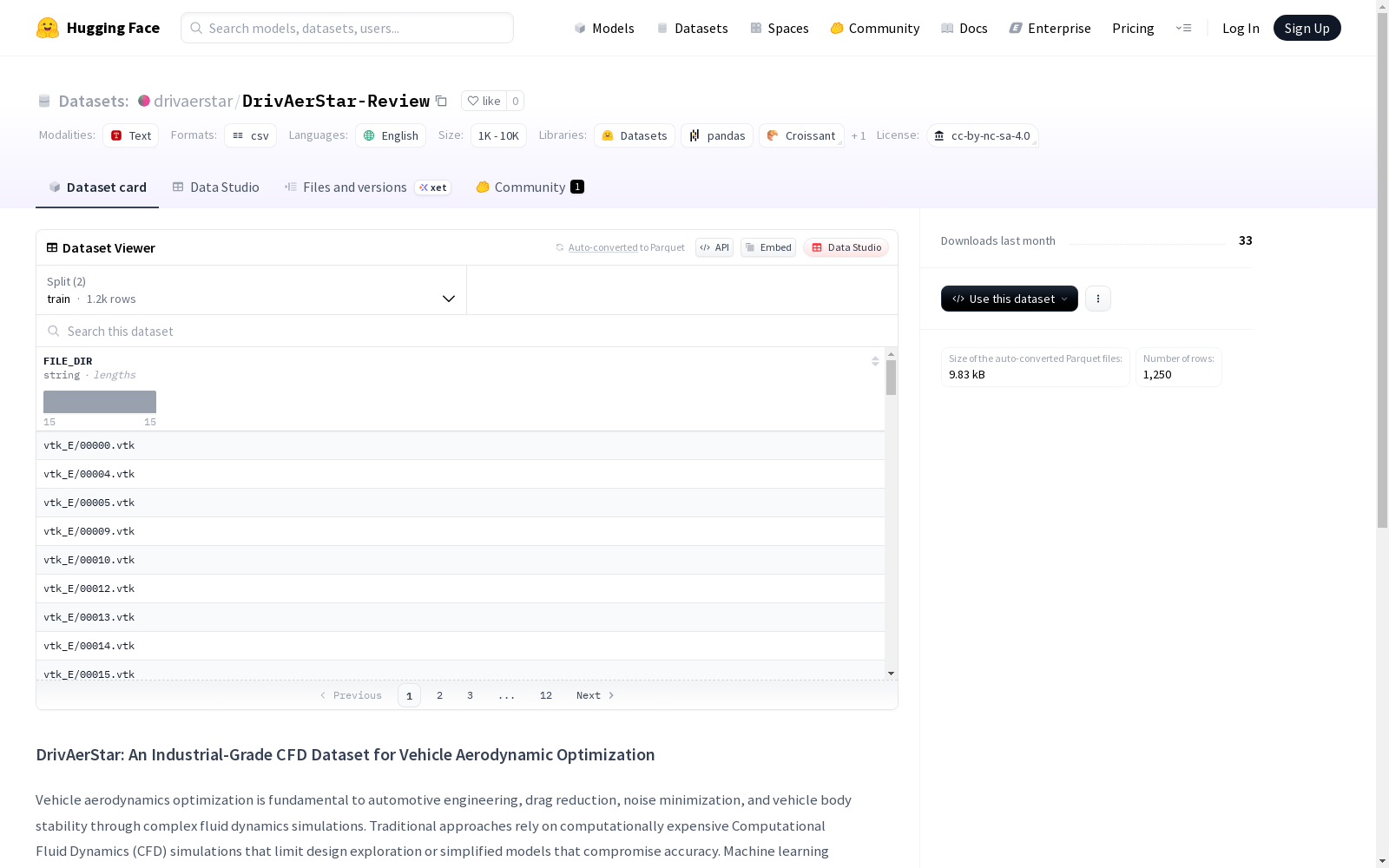Image resolution: width=1389 pixels, height=868 pixels.
Task: Show the +1 more libraries
Action: tap(859, 135)
